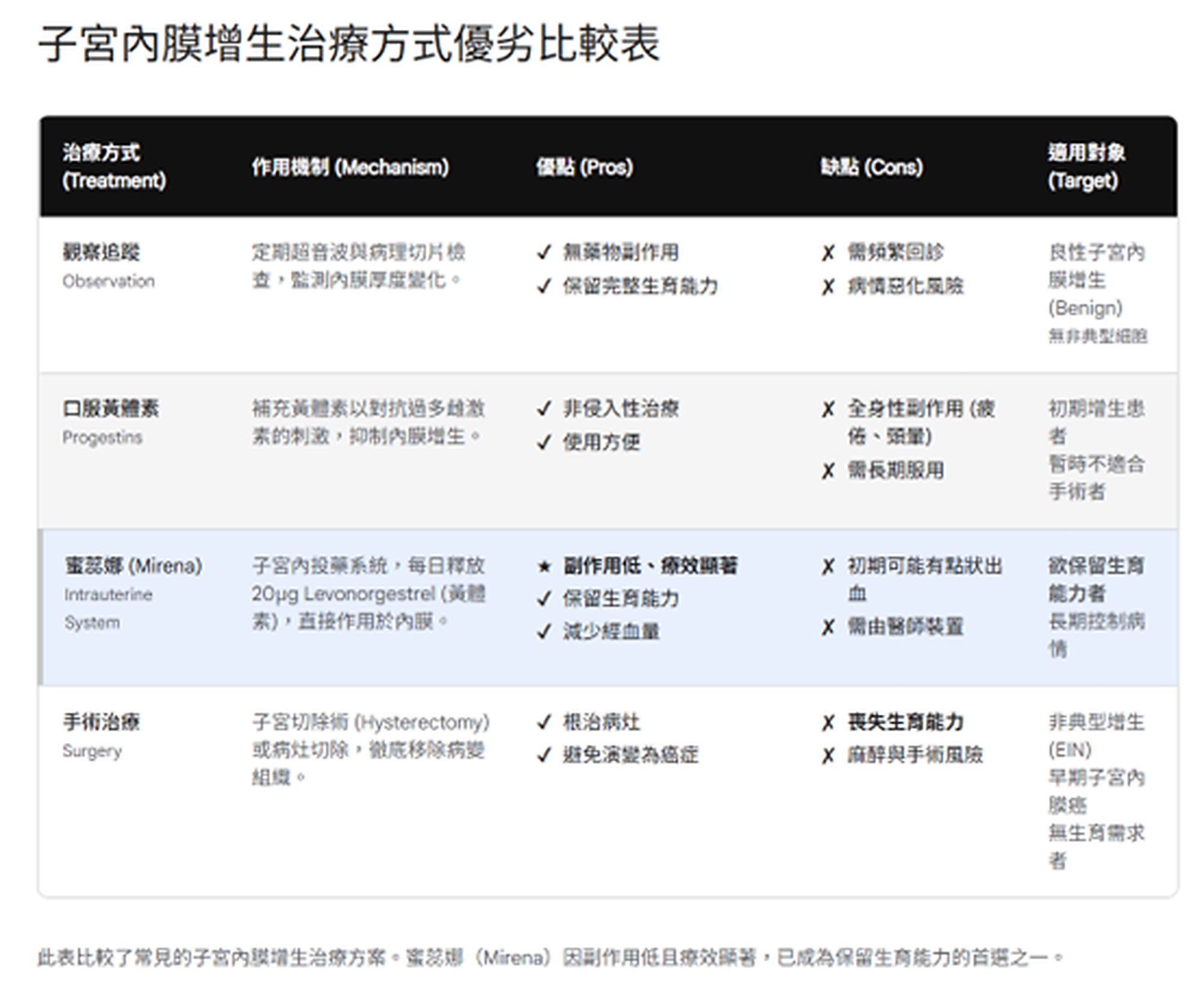The image size is (1204, 987).
Task: Click the 良性子宮內膜增生 (Benign) target text
Action: pyautogui.click(x=1096, y=280)
